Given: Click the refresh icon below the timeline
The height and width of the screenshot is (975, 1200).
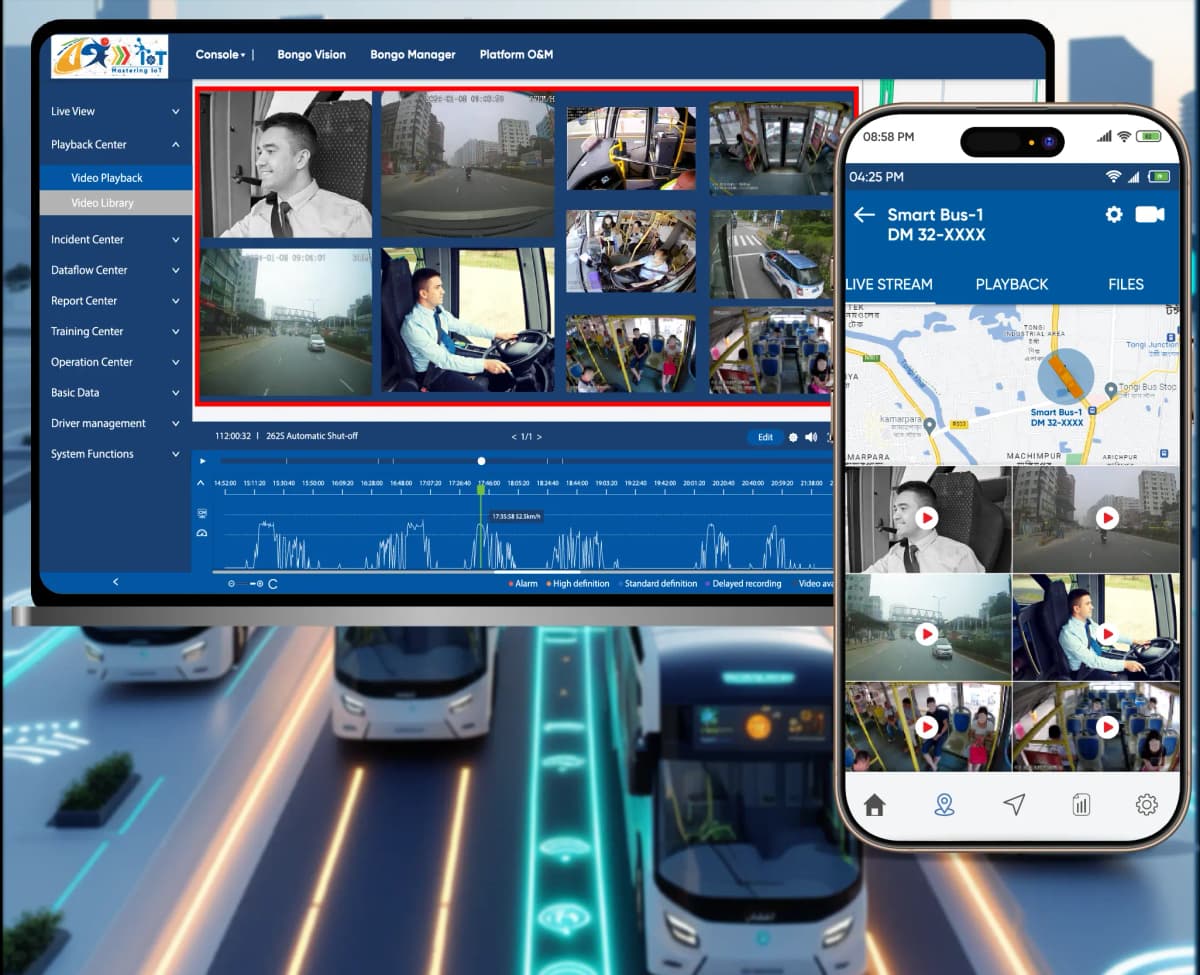Looking at the screenshot, I should (272, 584).
